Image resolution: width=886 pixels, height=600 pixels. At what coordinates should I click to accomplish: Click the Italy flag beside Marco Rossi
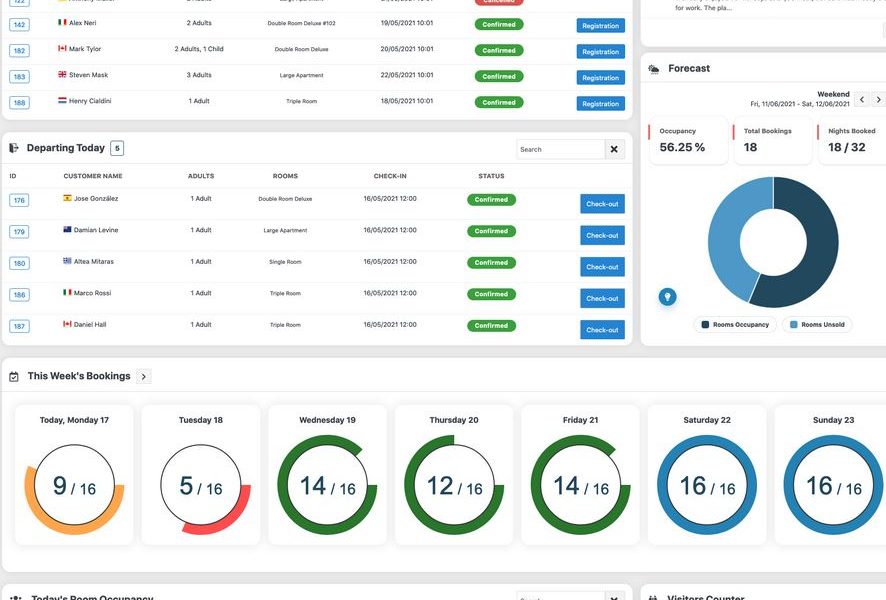coord(67,293)
